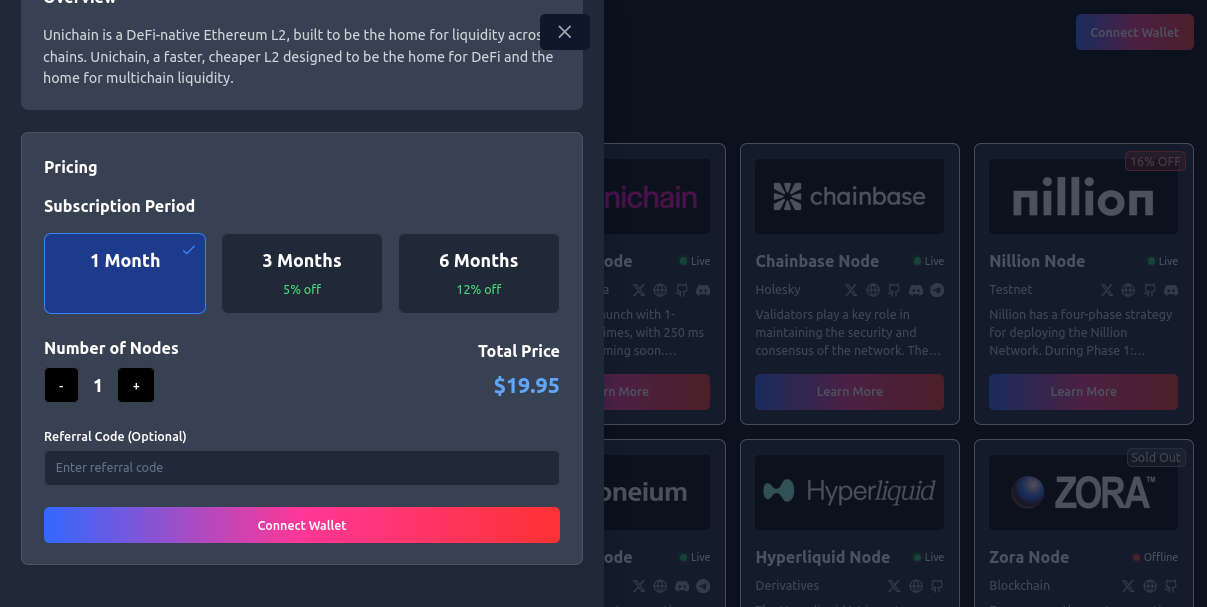Choose the 3 Months subscription option
Image resolution: width=1207 pixels, height=607 pixels.
[302, 273]
